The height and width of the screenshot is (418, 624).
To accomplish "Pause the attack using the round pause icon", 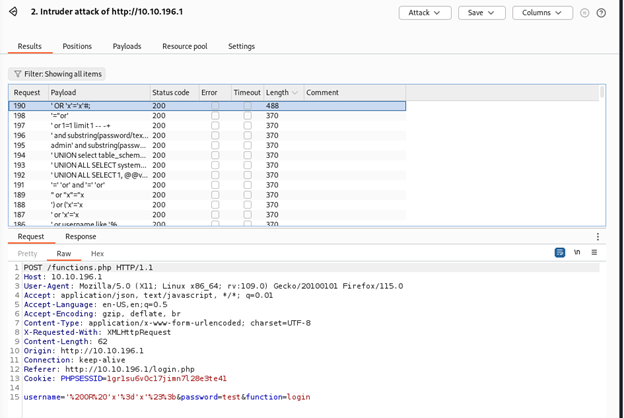I will point(584,13).
